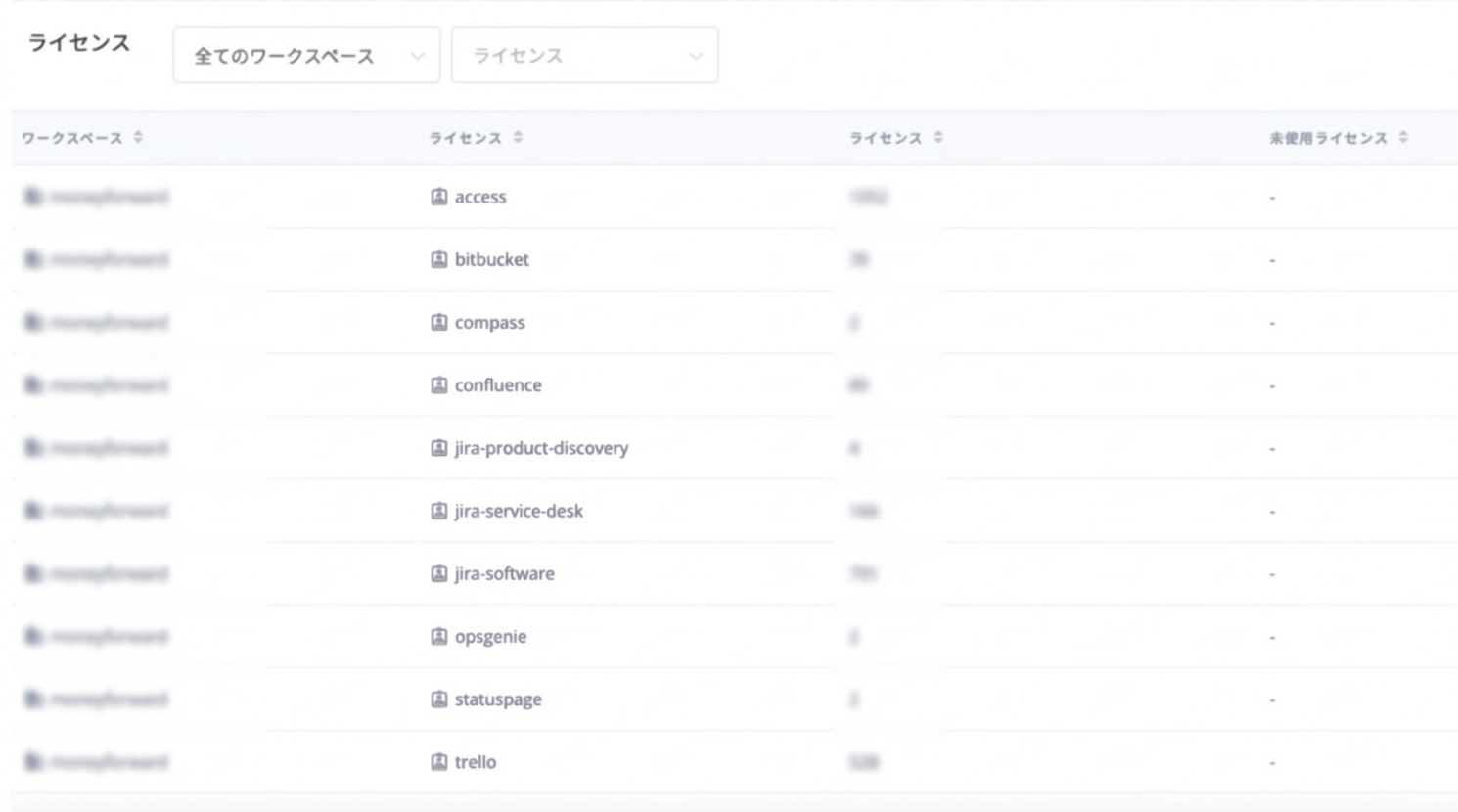Select the jira-software license row
Viewport: 1458px width, 812px height.
pos(504,574)
